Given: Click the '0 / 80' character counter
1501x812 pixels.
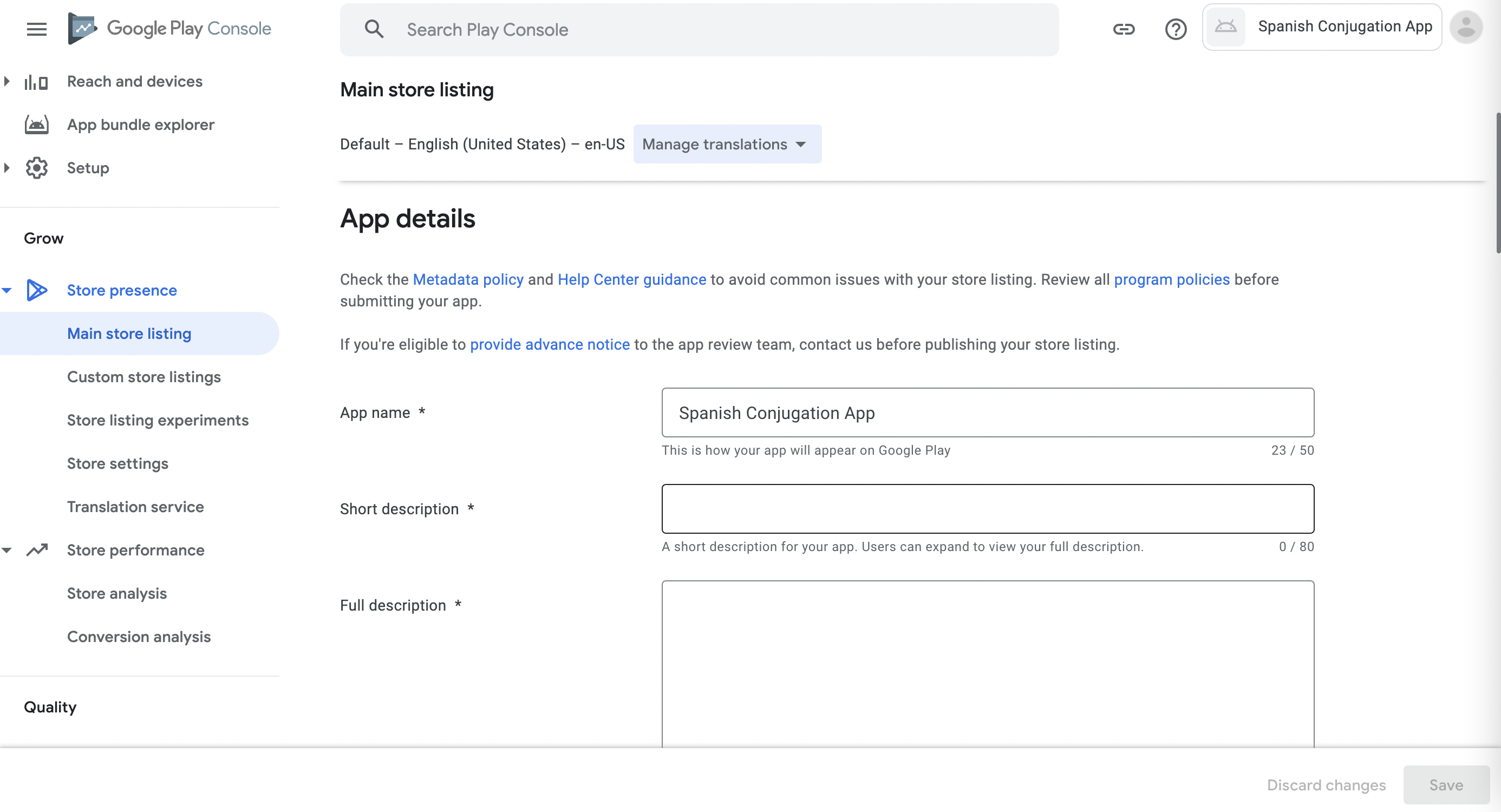Looking at the screenshot, I should (x=1296, y=546).
